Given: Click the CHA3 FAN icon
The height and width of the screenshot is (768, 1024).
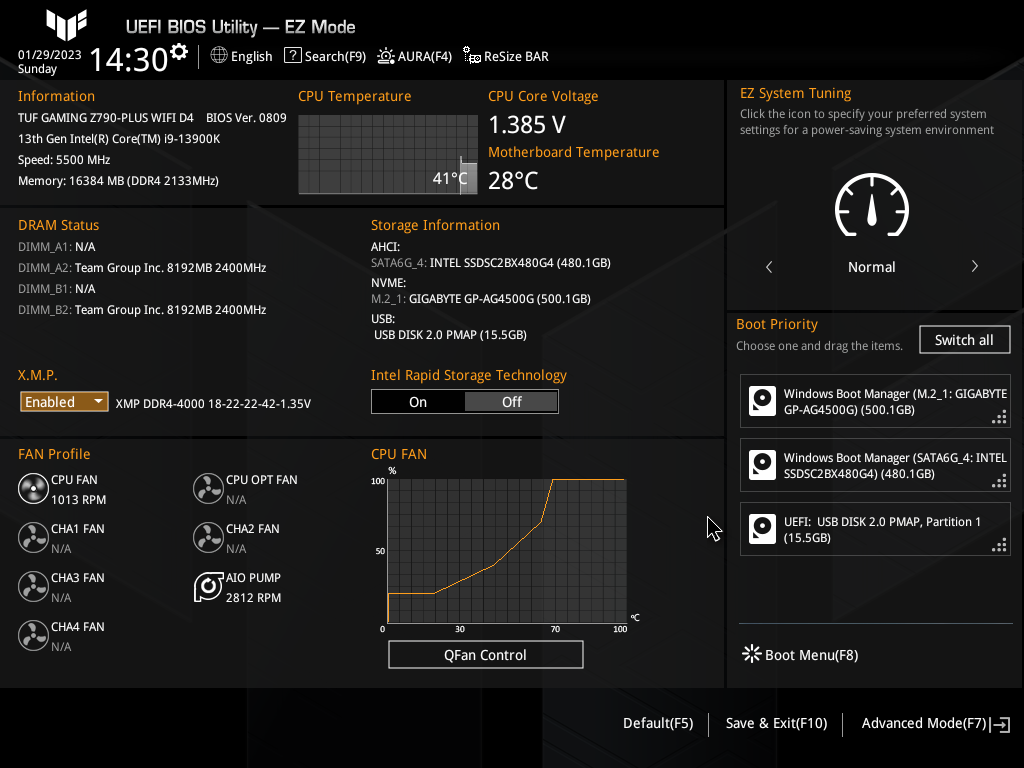Looking at the screenshot, I should 33,586.
